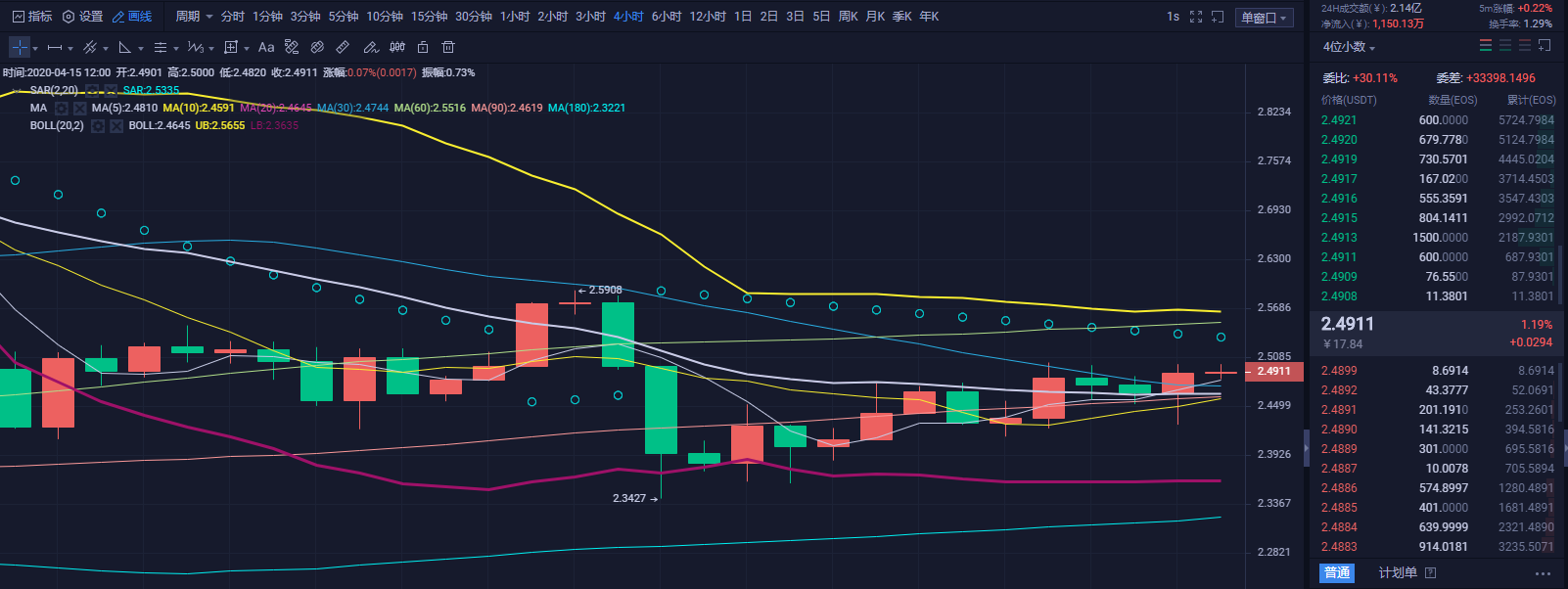Select the ruler measure tool
The image size is (1568, 589).
343,47
